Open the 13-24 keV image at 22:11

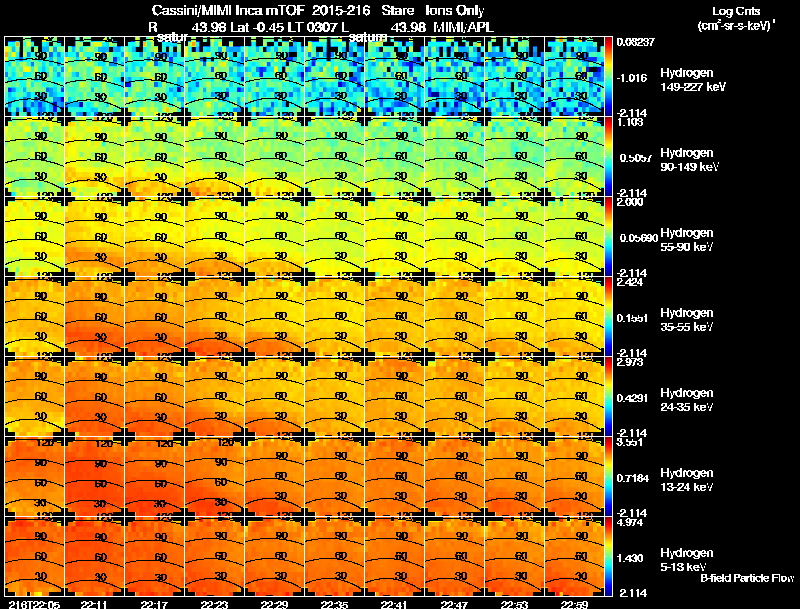[x=94, y=477]
